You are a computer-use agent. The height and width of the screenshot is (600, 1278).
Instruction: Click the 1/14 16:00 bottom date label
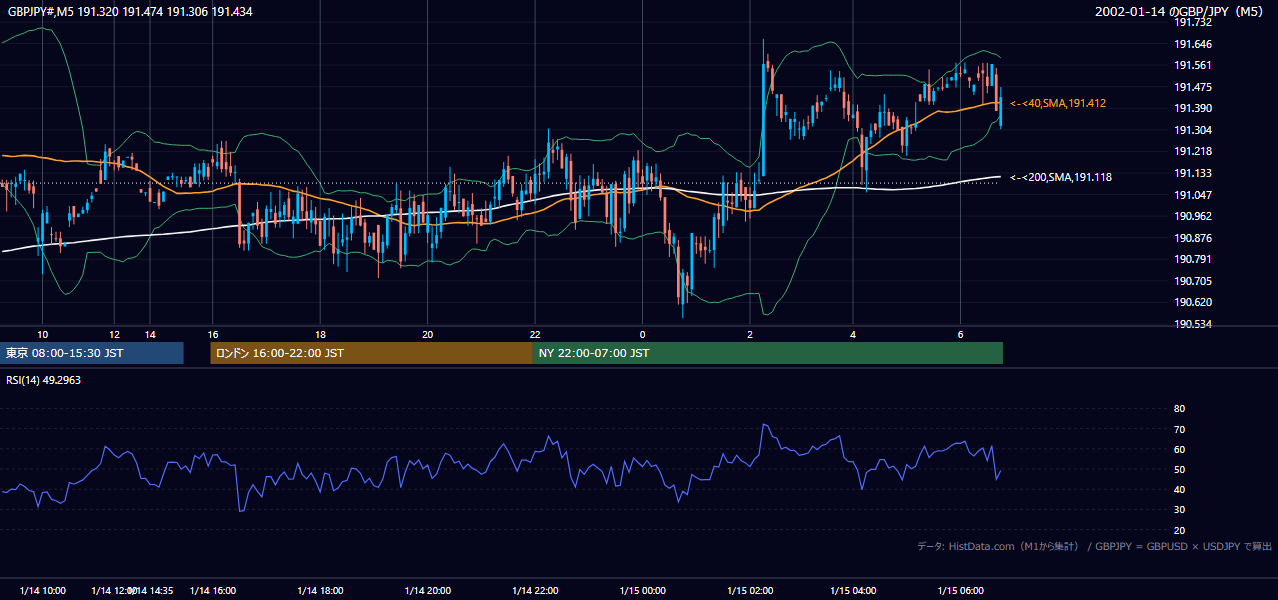(x=213, y=591)
